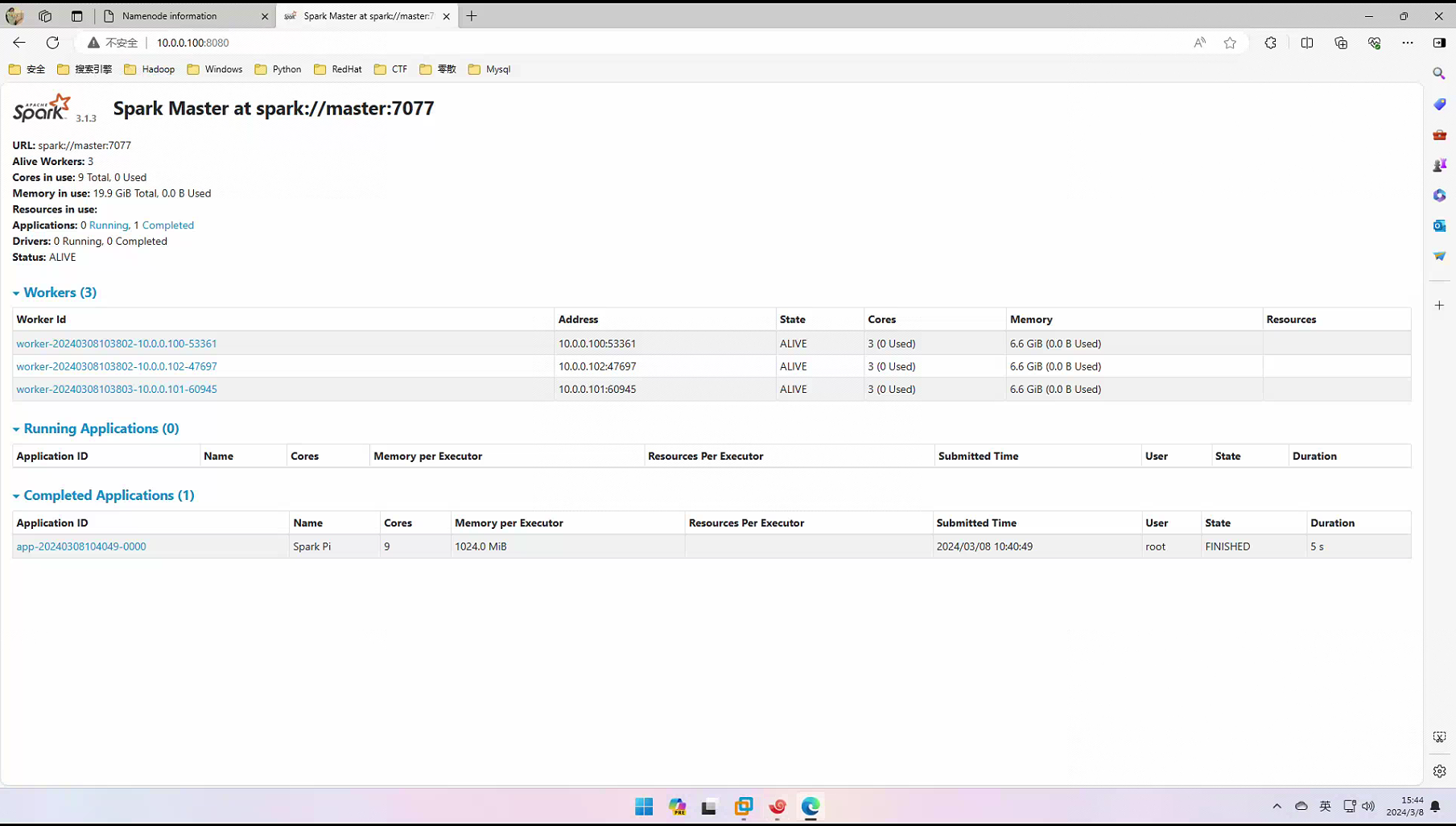Open split screen view icon
Screen dimensions: 1456x826
tap(1307, 43)
